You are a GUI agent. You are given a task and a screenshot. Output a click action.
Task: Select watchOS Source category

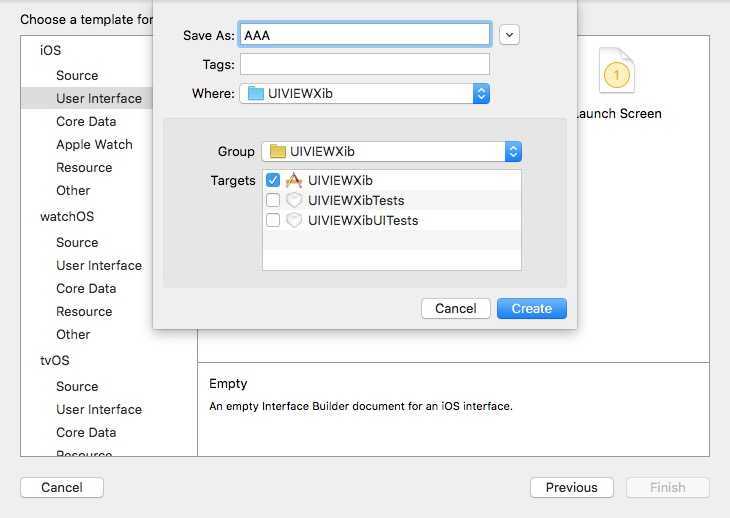77,242
